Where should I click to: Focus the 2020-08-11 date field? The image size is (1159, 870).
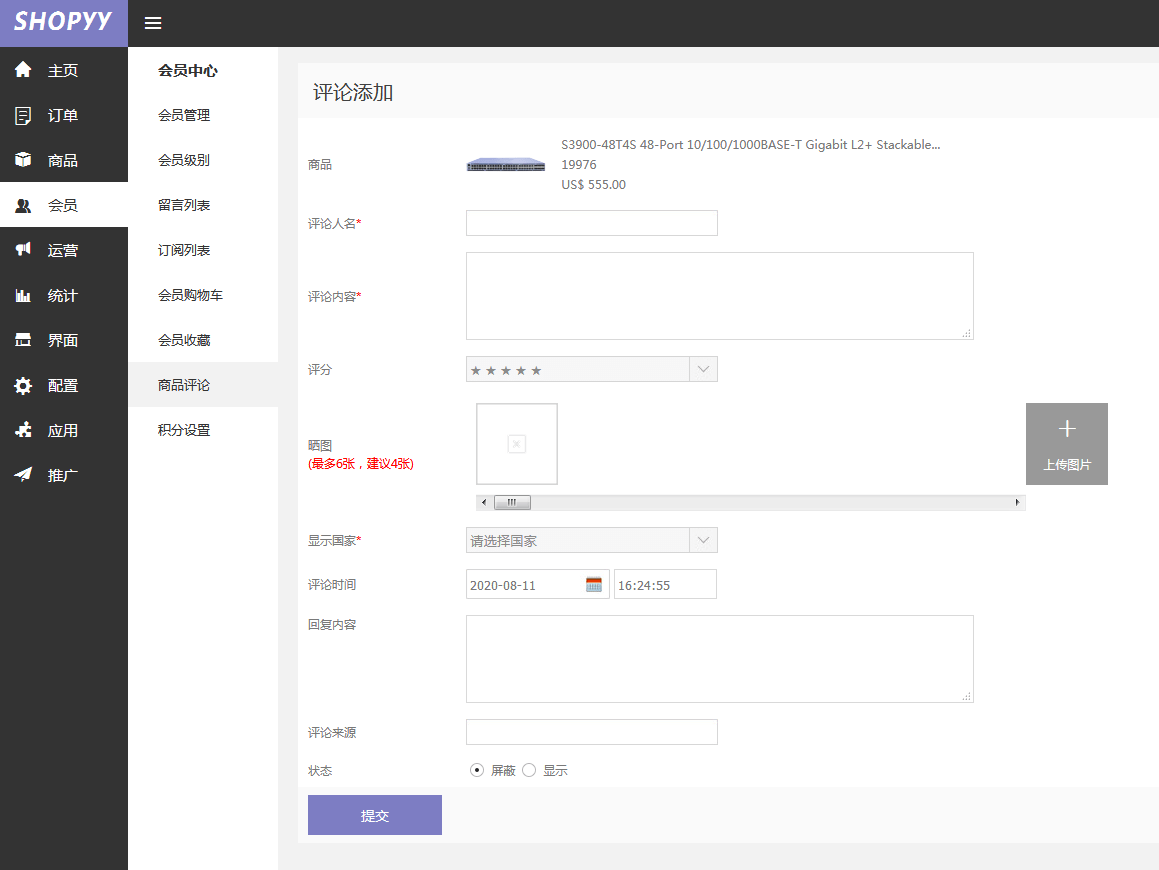click(x=537, y=584)
